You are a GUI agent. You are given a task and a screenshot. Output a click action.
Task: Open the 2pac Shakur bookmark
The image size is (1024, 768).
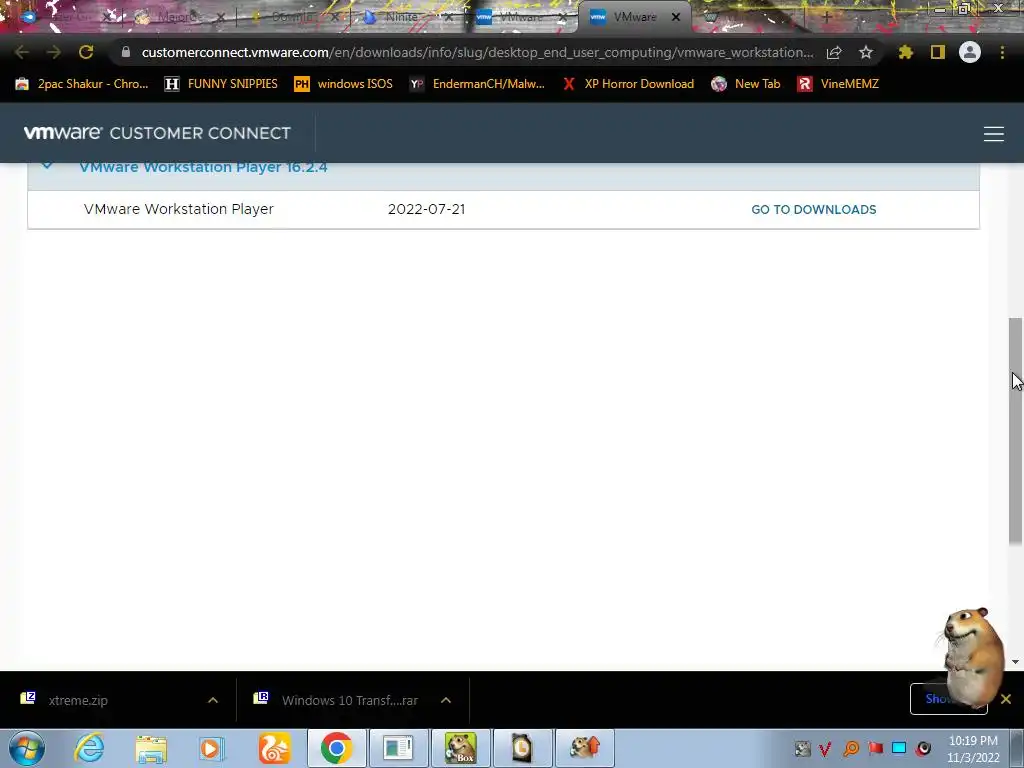point(82,84)
